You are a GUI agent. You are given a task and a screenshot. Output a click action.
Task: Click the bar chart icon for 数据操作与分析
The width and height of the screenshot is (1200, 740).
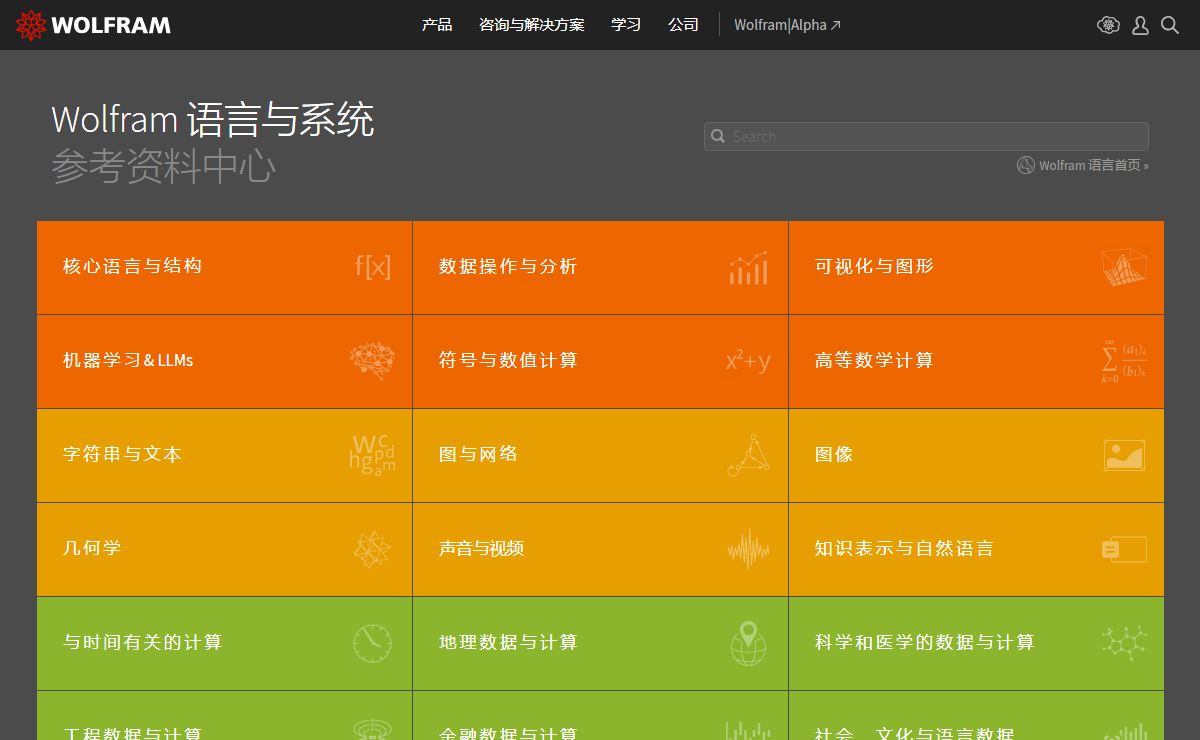pos(748,267)
